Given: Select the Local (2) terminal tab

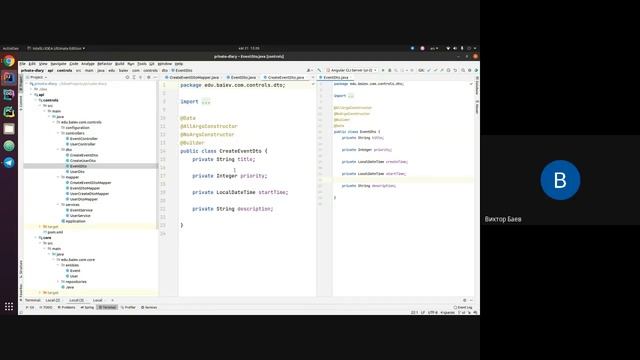Looking at the screenshot, I should 53,300.
